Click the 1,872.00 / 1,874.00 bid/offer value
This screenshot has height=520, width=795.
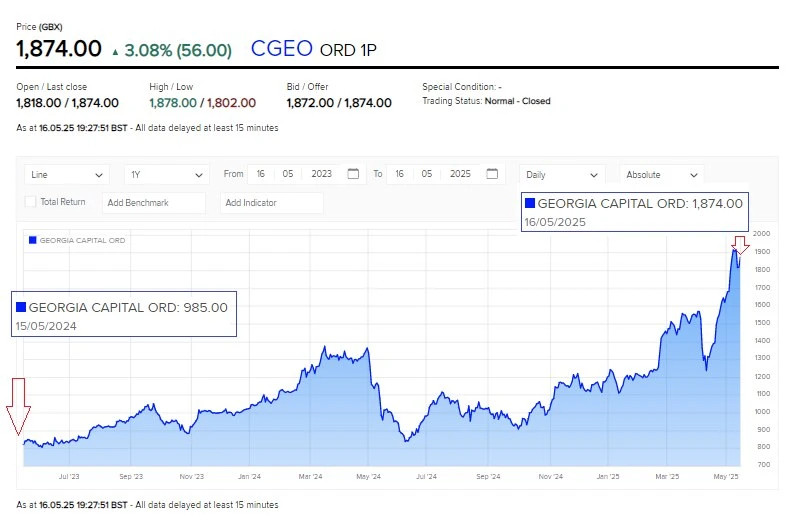point(339,103)
